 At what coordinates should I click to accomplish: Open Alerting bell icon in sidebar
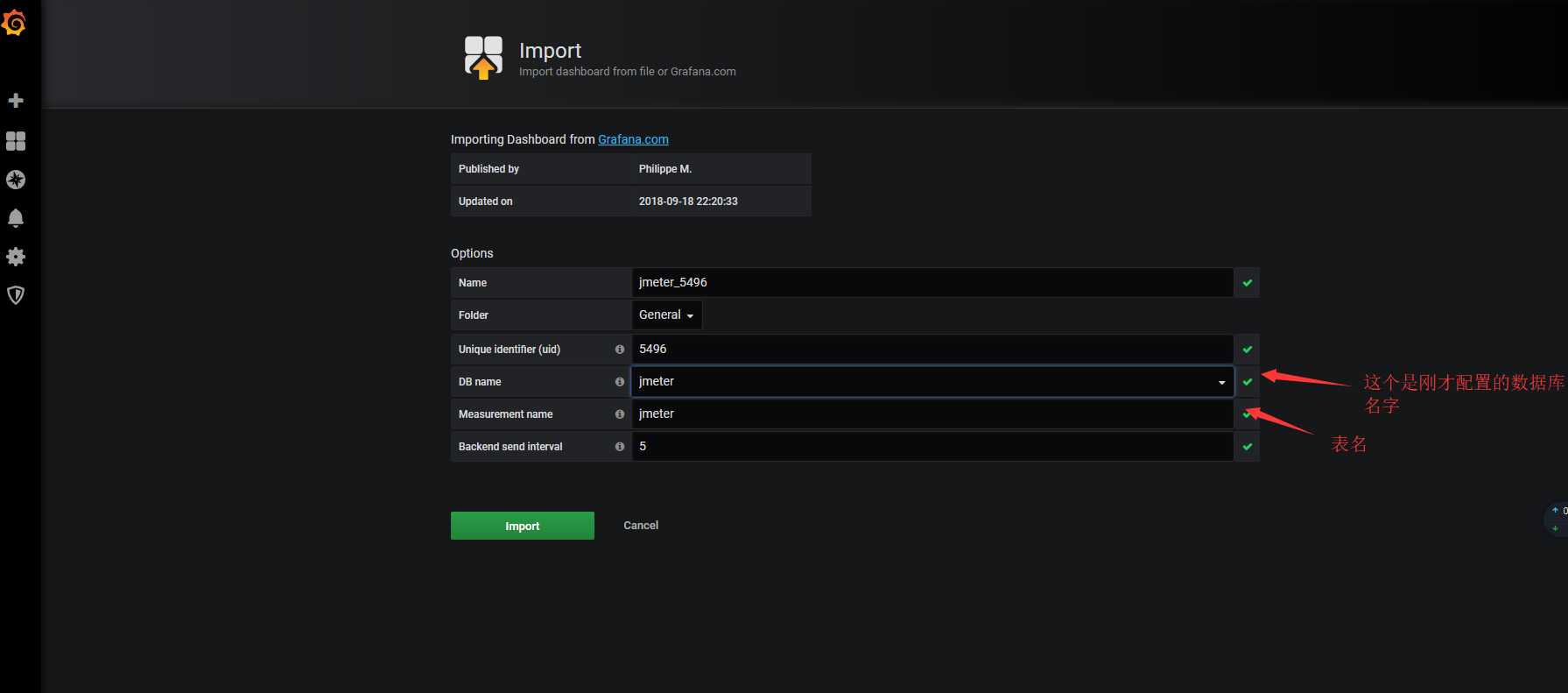16,218
